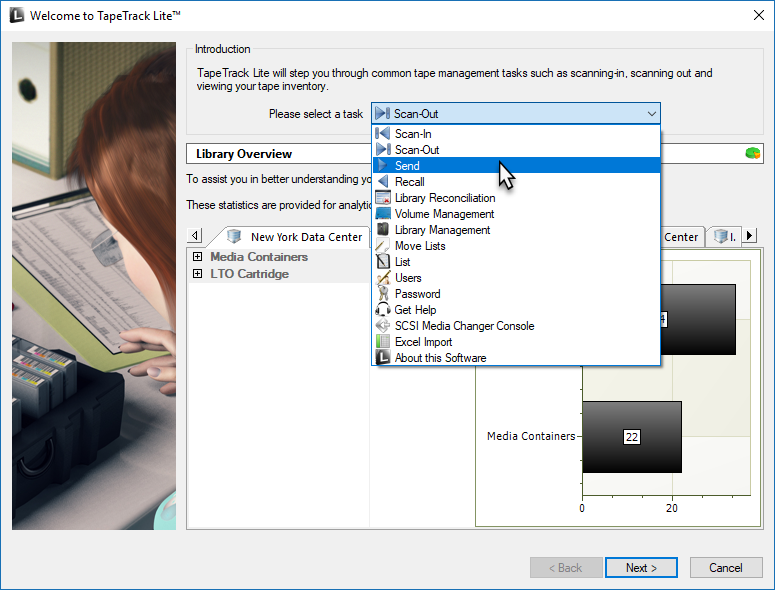The image size is (775, 590).
Task: Open the rightmost tab with the server icon
Action: (724, 237)
